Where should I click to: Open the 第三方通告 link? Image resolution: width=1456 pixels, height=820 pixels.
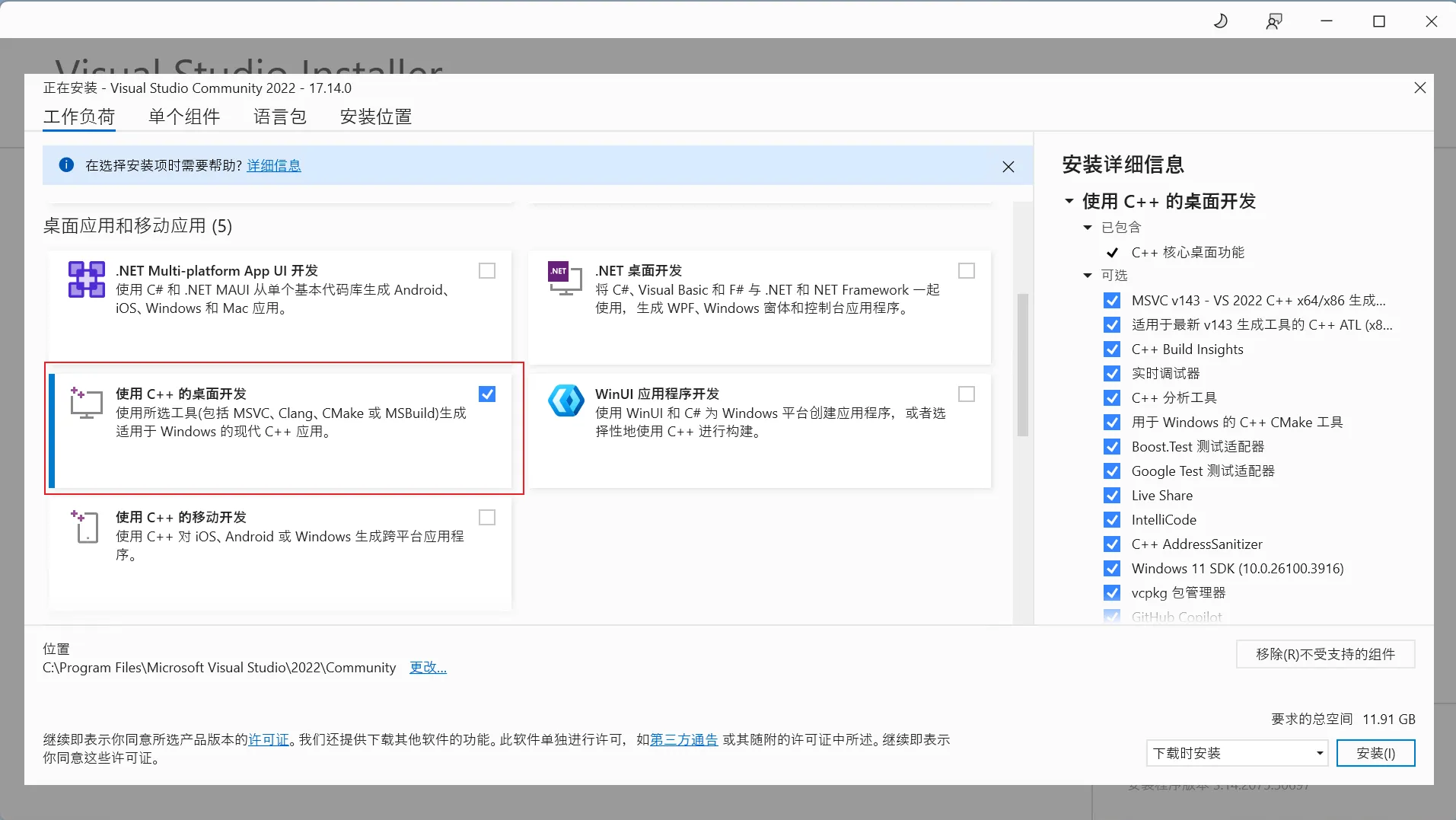(684, 740)
